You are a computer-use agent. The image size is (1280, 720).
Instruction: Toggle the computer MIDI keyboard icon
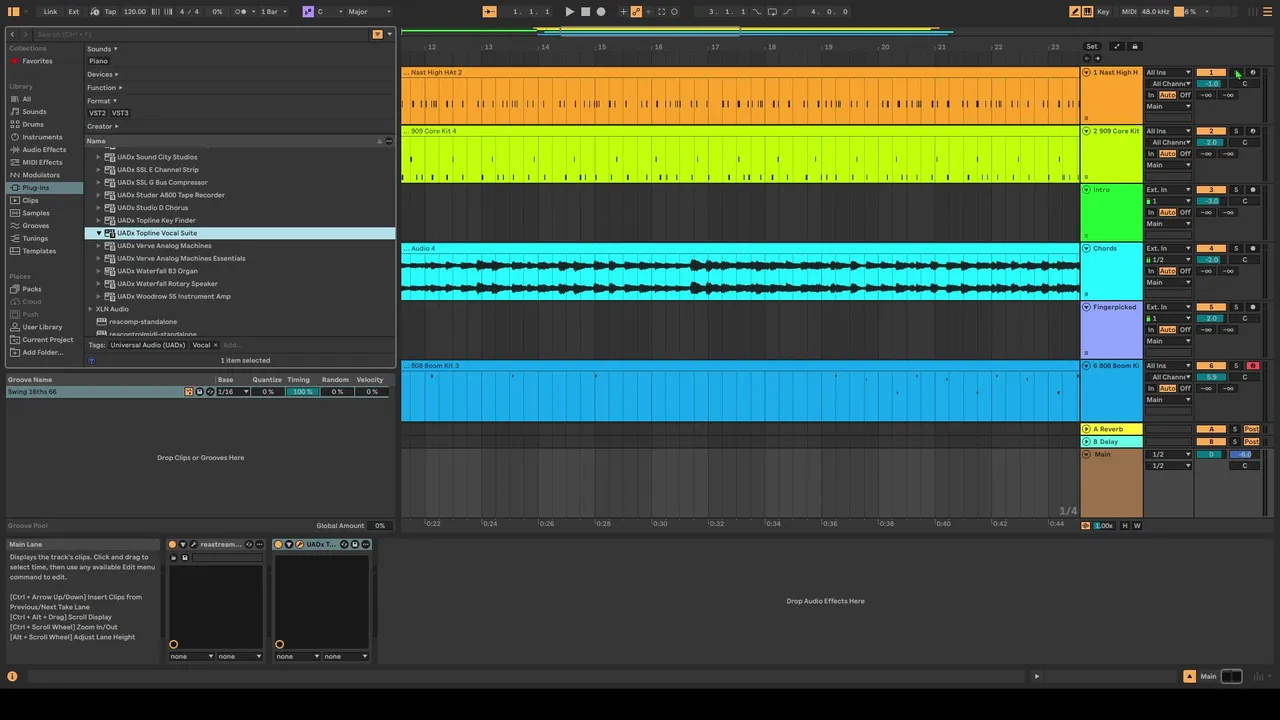click(x=1087, y=12)
